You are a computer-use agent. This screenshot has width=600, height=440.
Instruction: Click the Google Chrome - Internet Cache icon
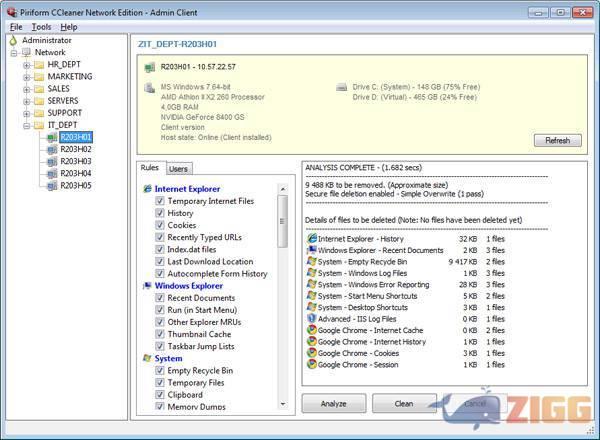[x=311, y=330]
